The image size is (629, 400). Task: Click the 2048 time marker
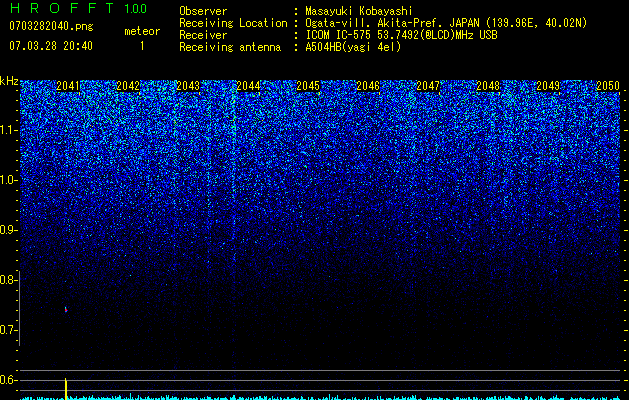click(488, 86)
